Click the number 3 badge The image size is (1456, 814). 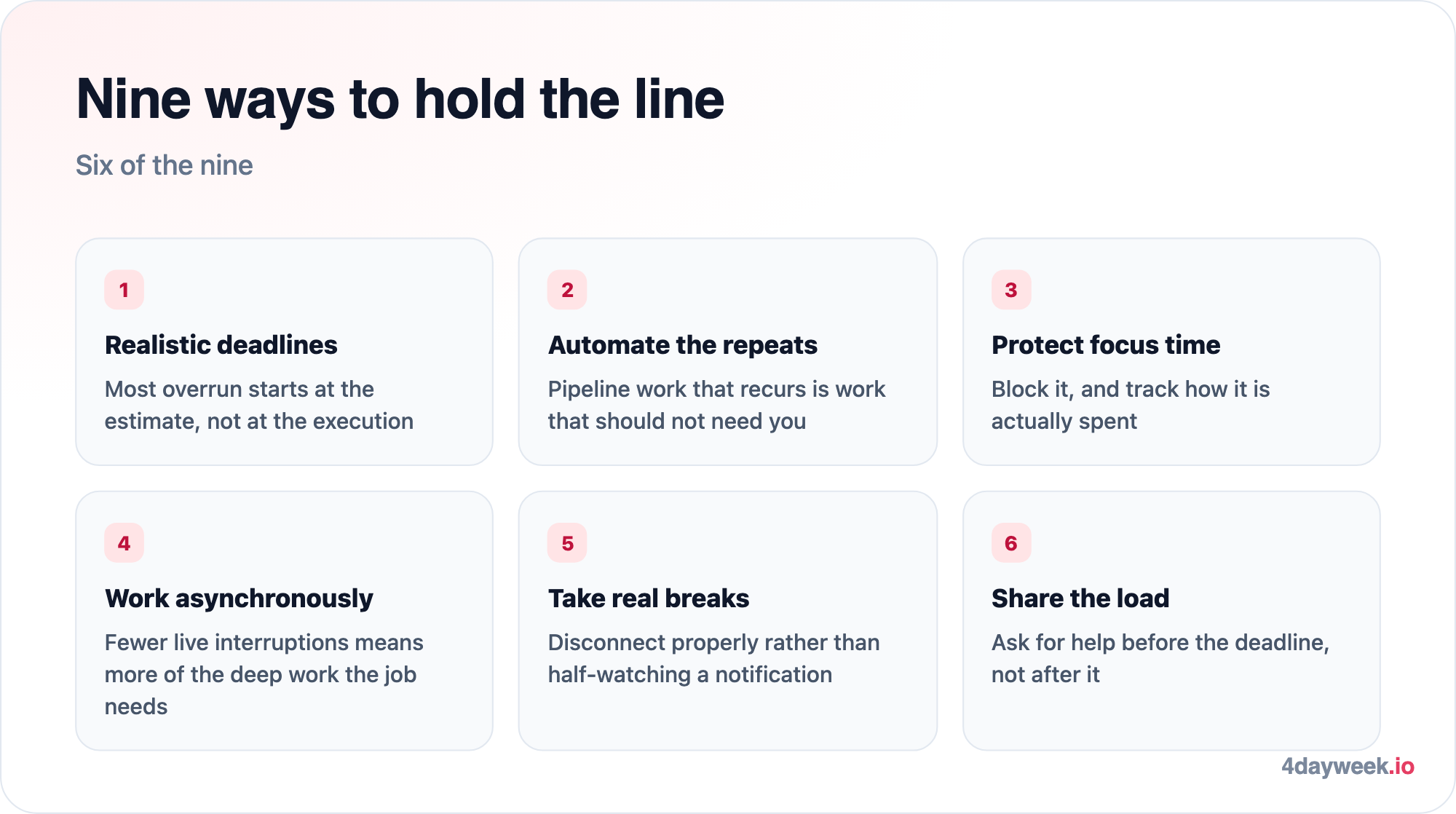[1011, 290]
